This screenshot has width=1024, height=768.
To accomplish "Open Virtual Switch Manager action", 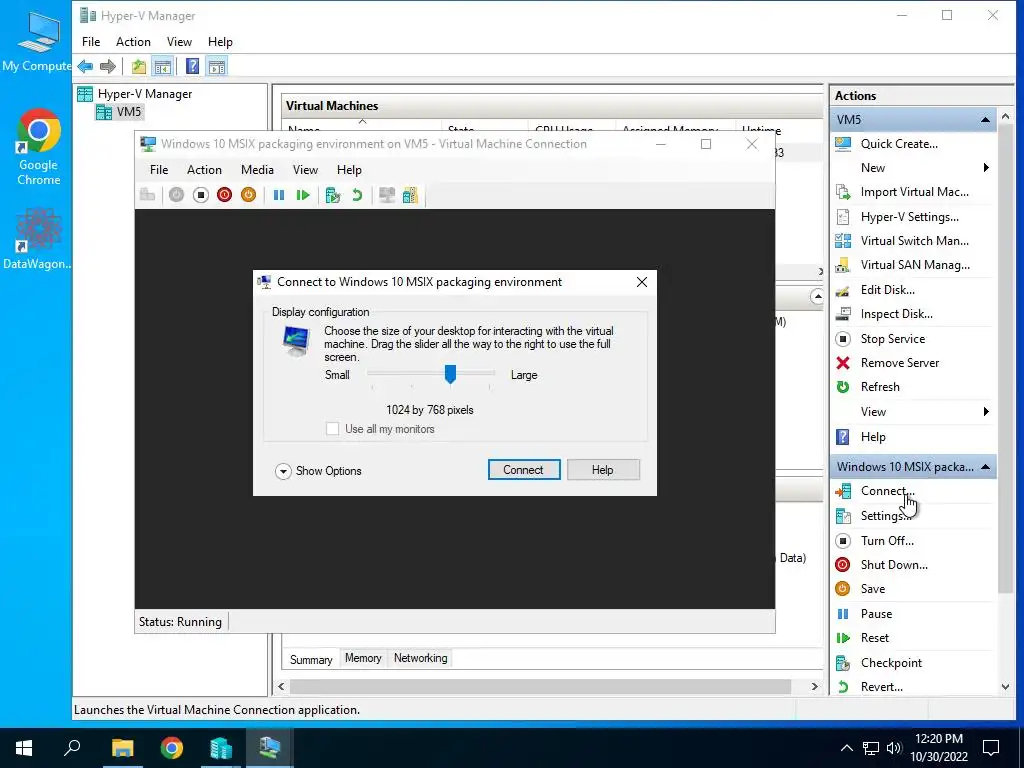I will point(914,241).
